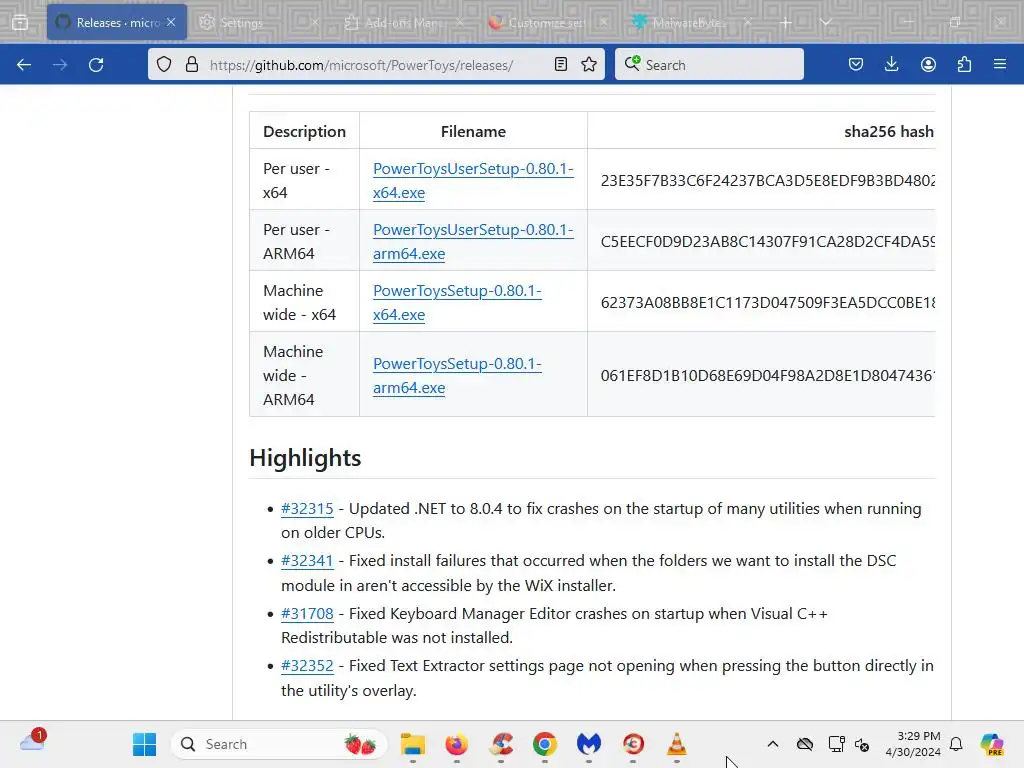Open the weather widget on taskbar
The image size is (1024, 768).
(x=33, y=742)
